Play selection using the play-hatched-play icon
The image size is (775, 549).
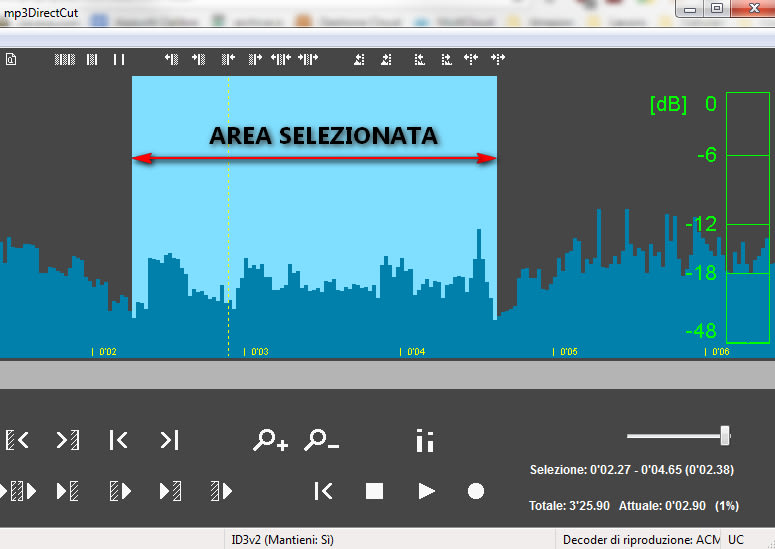(18, 491)
